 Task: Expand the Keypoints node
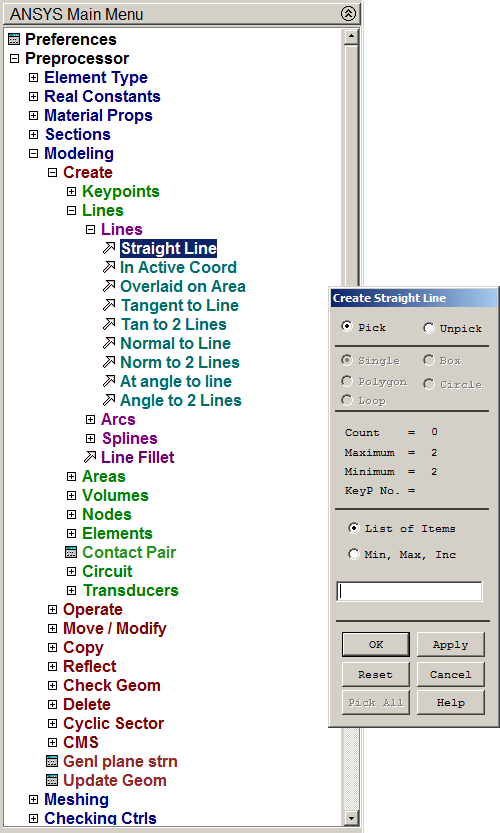pos(71,191)
